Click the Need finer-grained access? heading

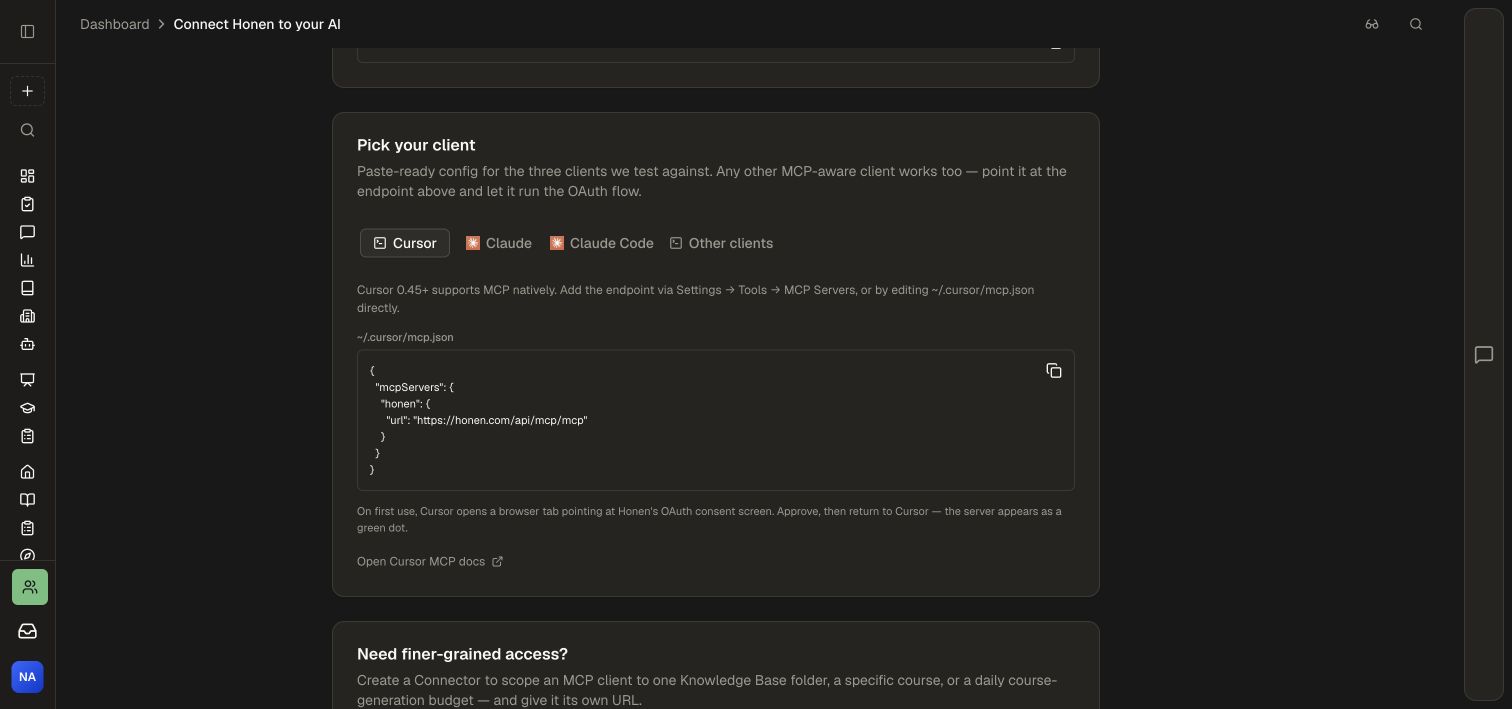pos(462,654)
